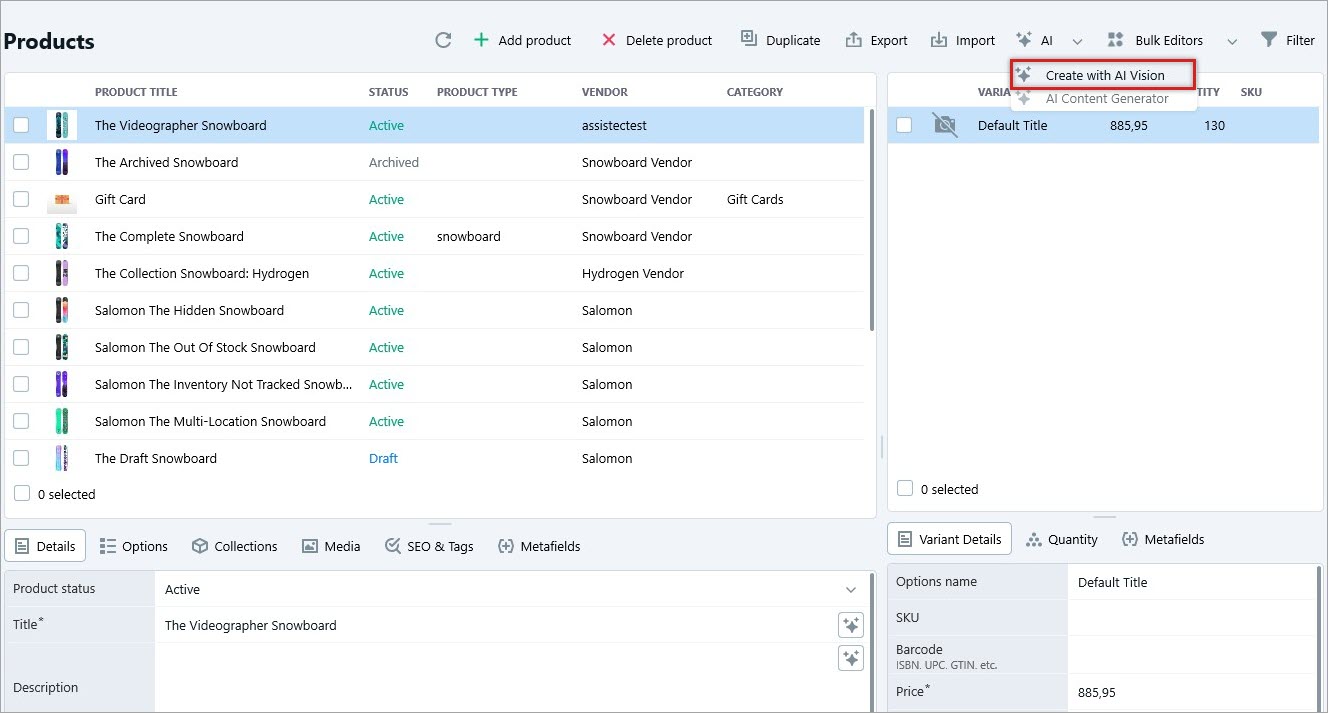Open the variant Metafields tab
Viewport: 1328px width, 713px height.
1162,539
